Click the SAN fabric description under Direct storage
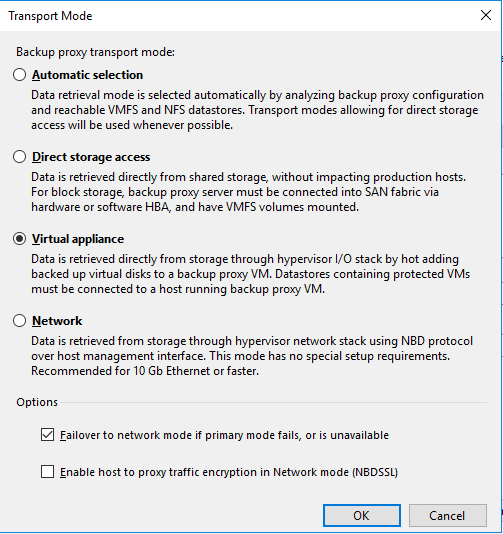Viewport: 503px width, 534px height. tap(249, 192)
